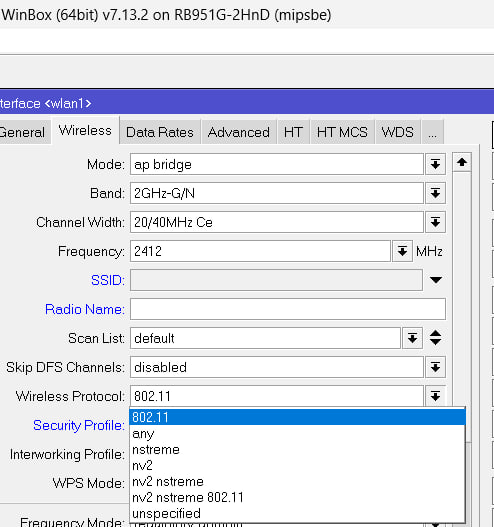494x527 pixels.
Task: Open the WDS tab
Action: coord(398,132)
